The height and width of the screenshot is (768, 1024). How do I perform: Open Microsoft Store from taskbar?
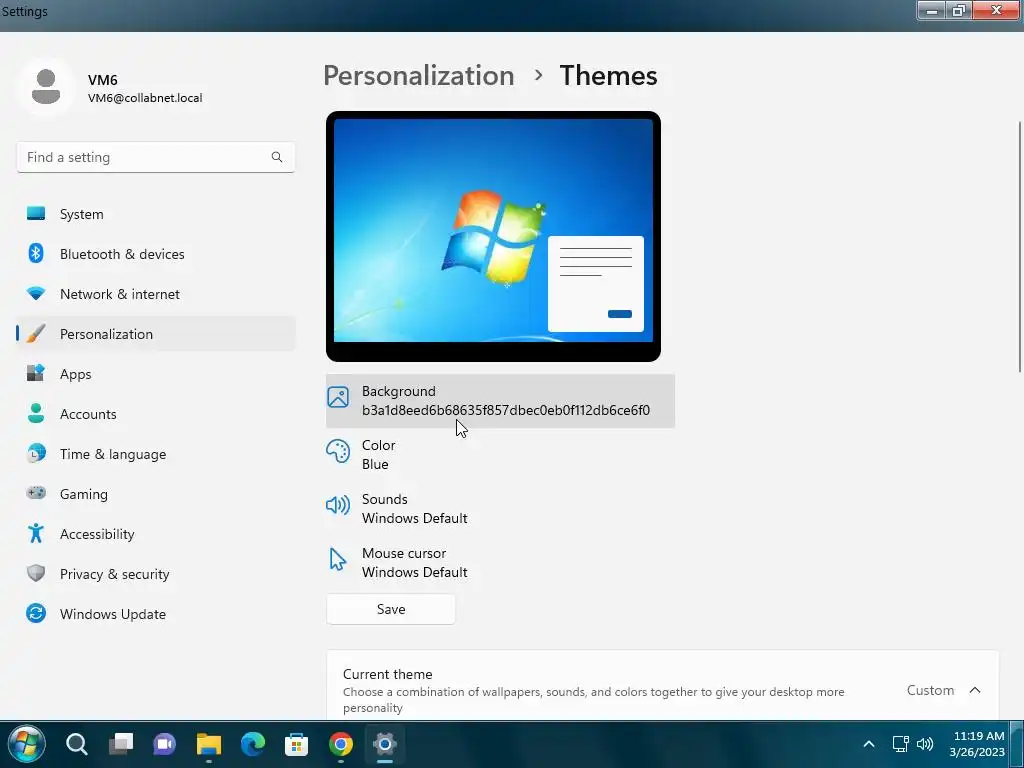(296, 744)
